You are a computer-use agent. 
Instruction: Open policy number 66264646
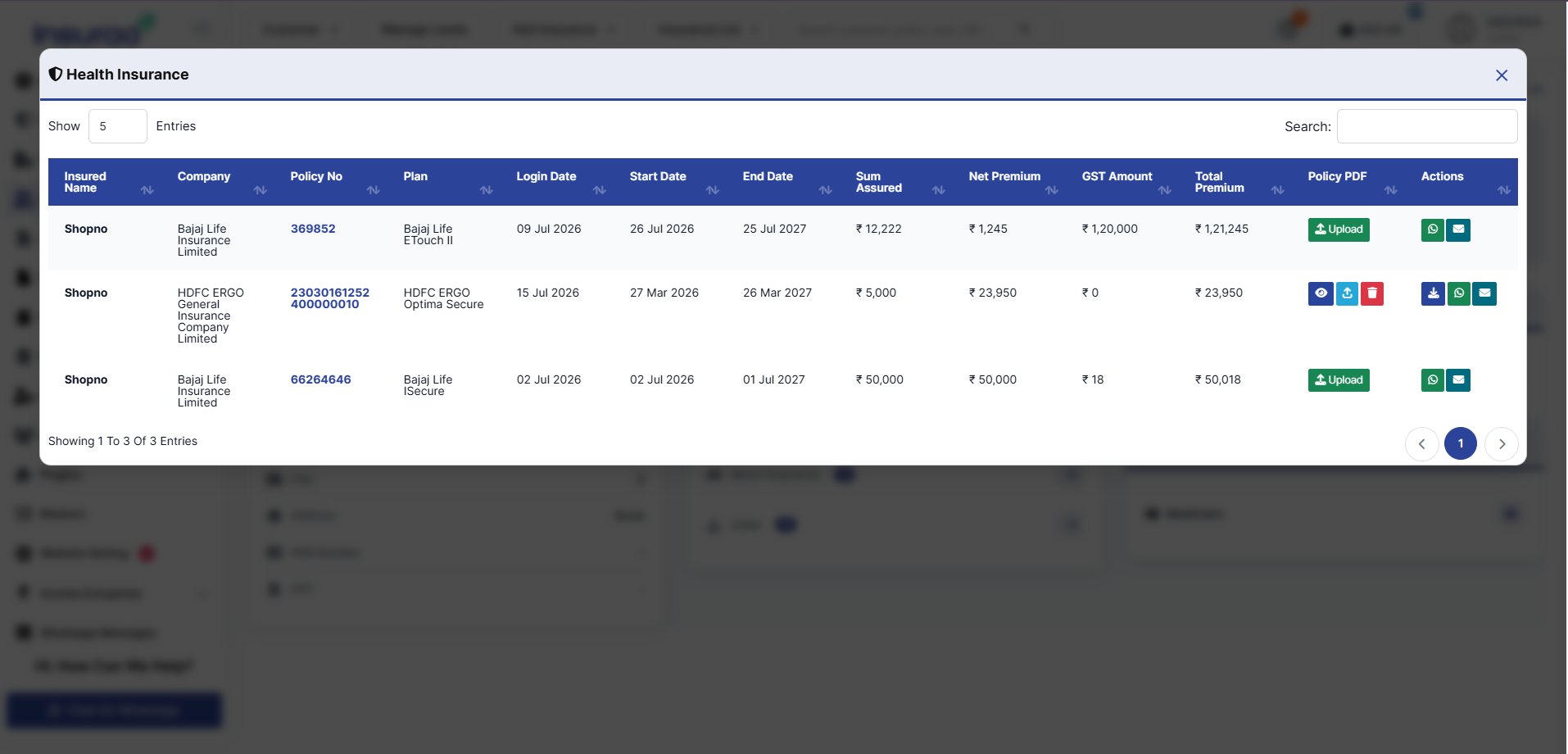click(320, 379)
